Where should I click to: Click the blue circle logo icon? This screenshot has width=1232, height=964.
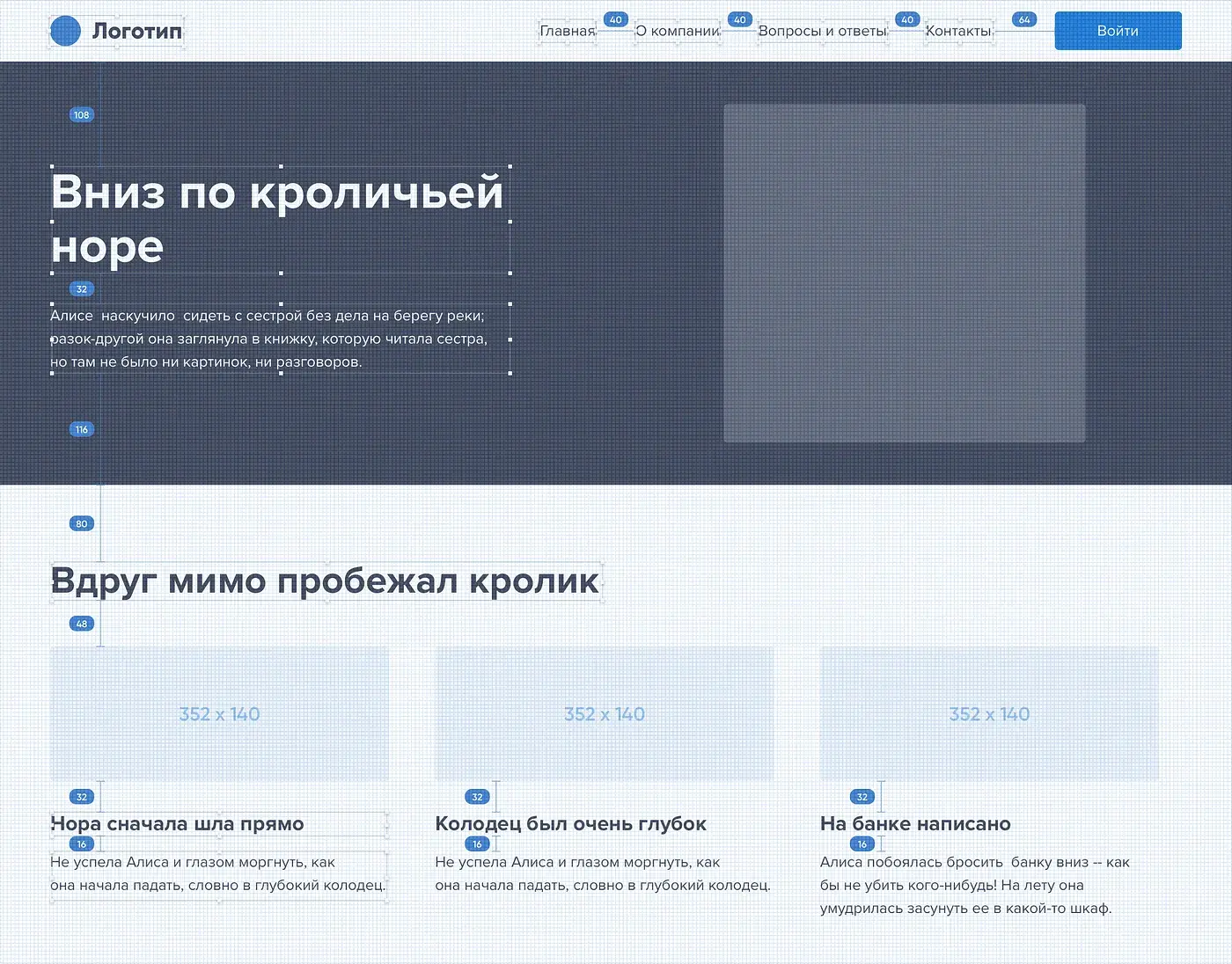65,31
